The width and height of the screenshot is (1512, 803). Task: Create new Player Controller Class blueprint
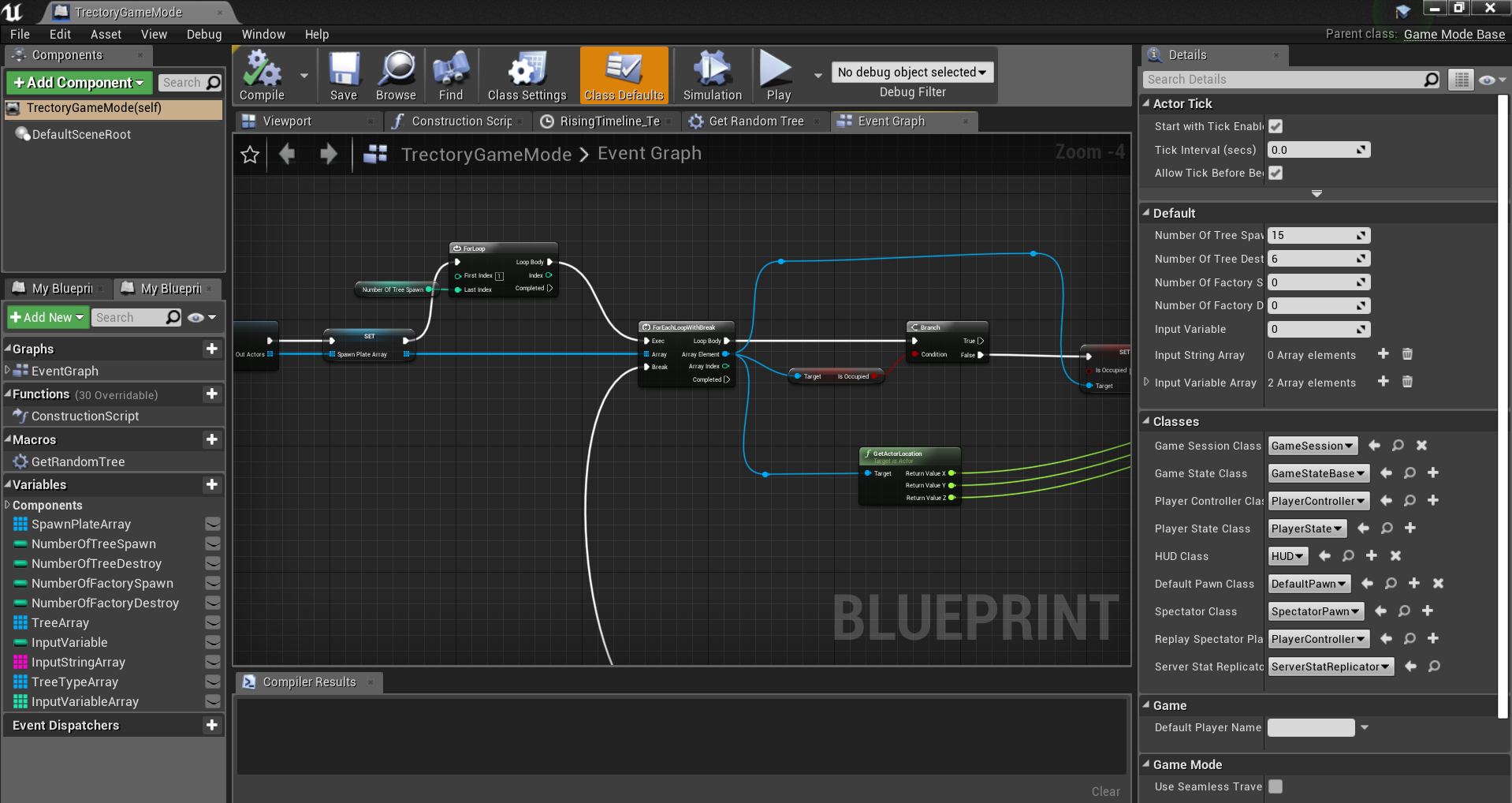[x=1433, y=501]
